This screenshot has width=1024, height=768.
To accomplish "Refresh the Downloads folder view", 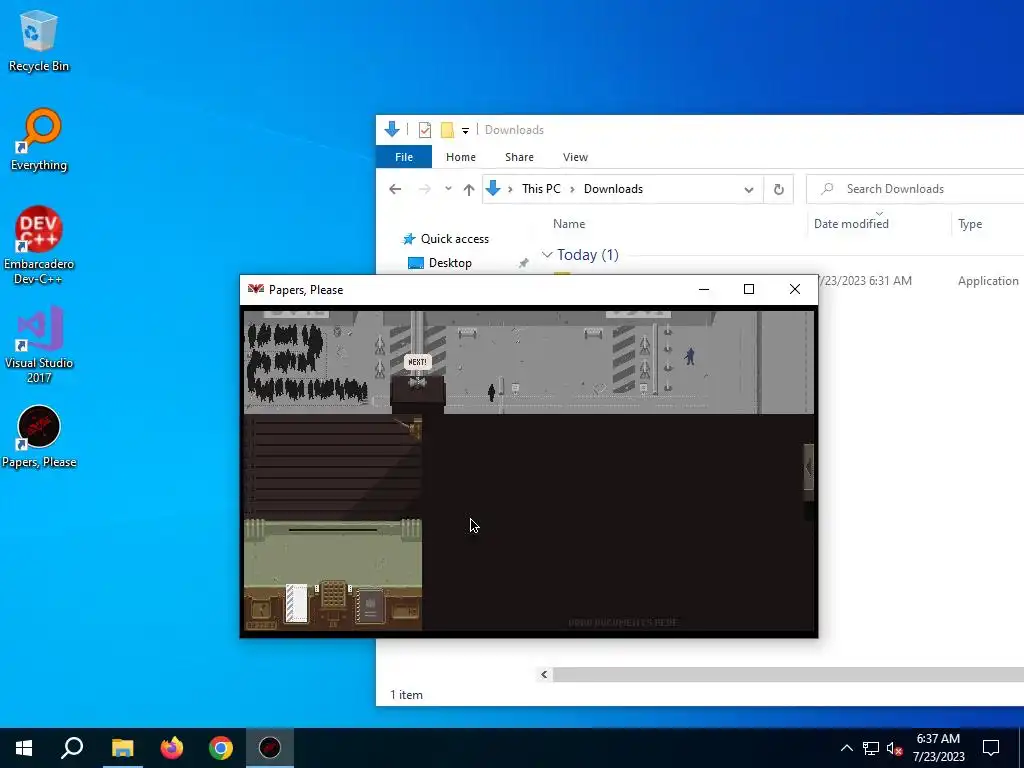I will tap(778, 189).
